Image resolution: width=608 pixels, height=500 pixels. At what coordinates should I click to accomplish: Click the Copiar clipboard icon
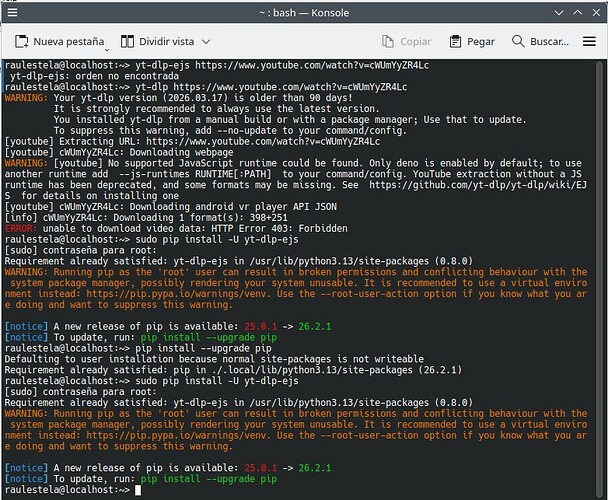tap(388, 42)
